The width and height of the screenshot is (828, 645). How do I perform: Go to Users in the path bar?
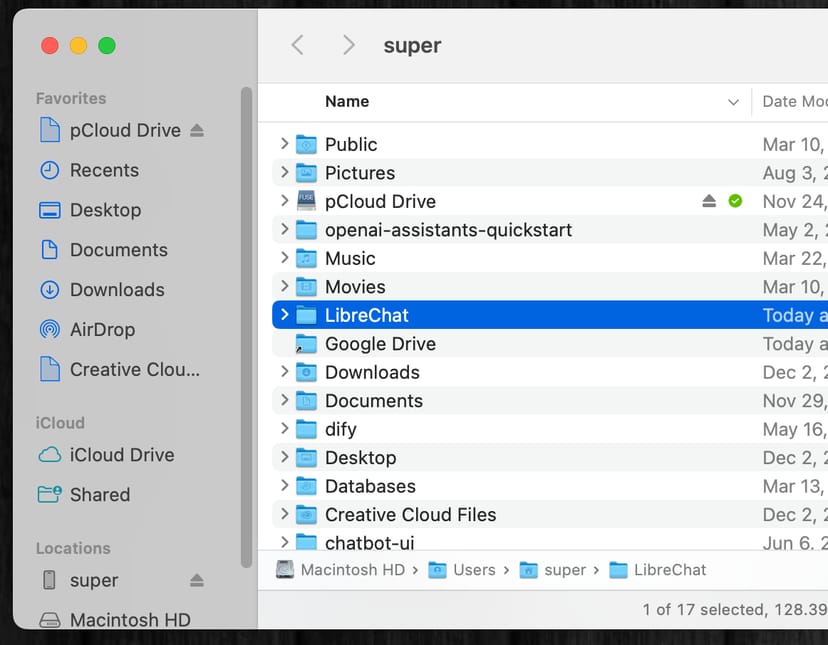point(473,570)
